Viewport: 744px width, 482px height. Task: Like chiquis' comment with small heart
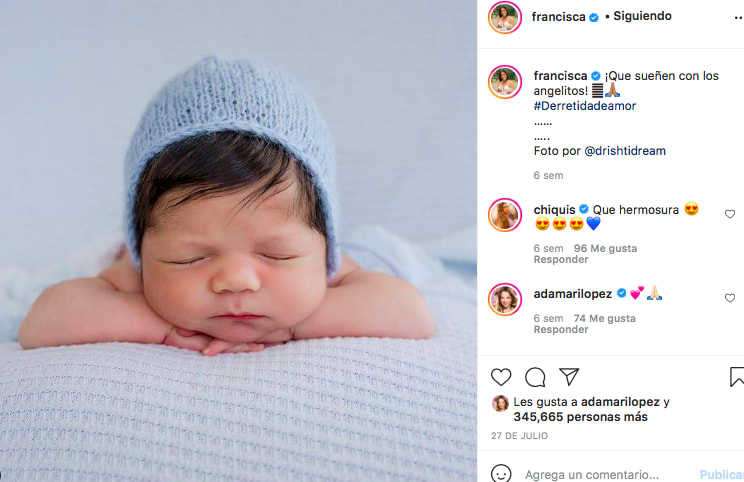pyautogui.click(x=730, y=214)
